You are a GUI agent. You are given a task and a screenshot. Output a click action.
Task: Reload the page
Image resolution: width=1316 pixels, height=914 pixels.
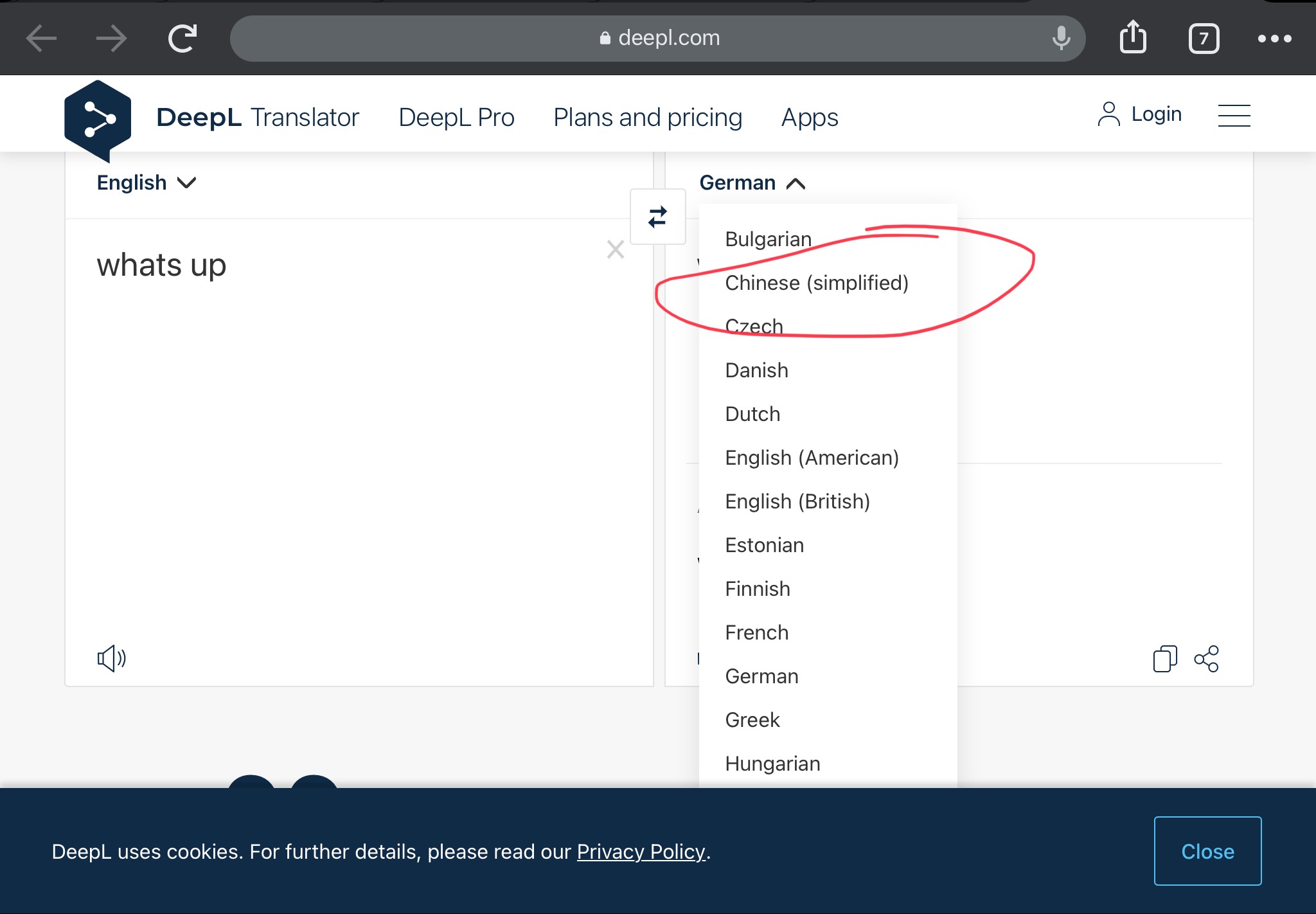[x=182, y=39]
